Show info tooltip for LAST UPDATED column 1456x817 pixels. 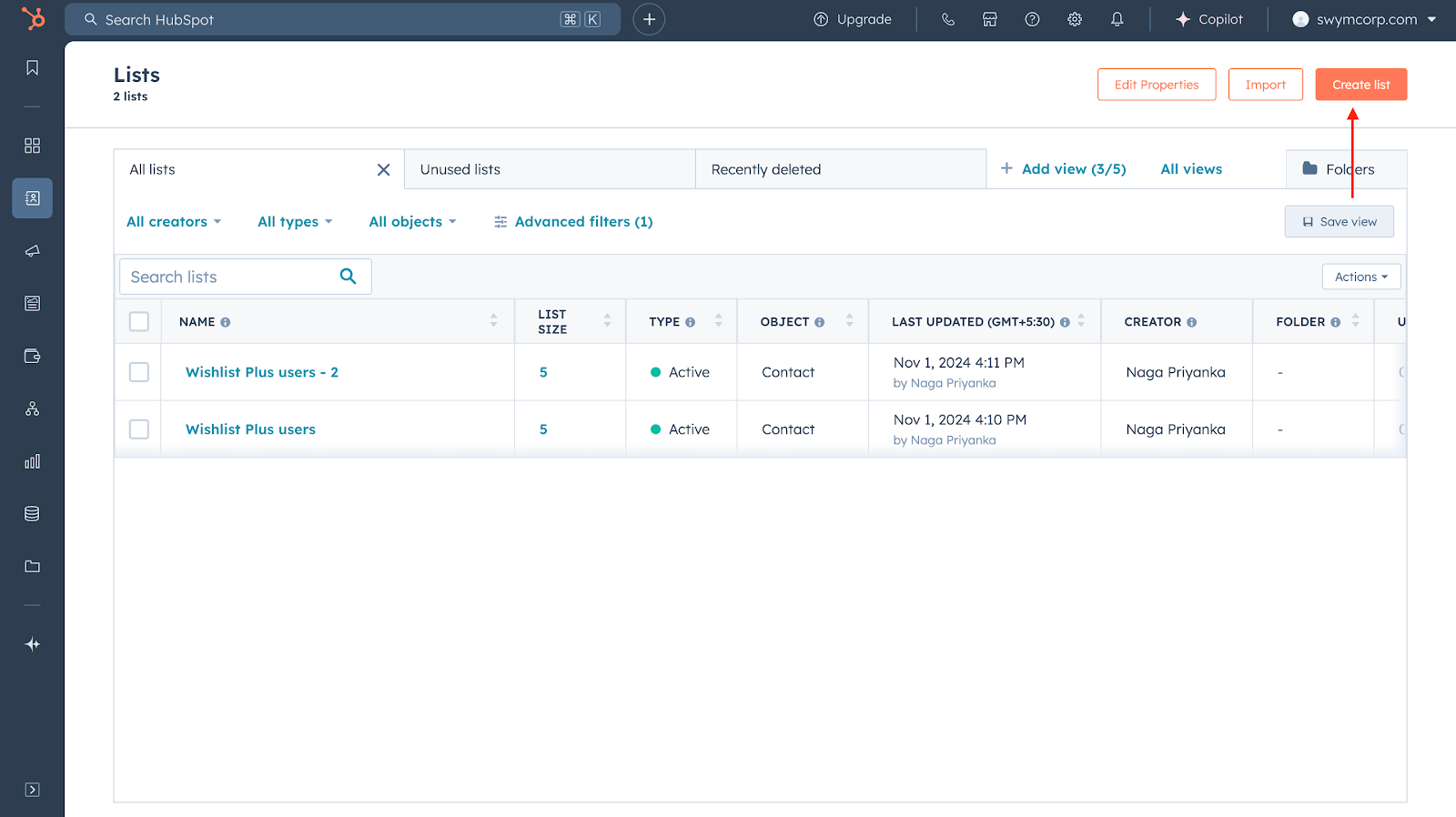coord(1065,322)
